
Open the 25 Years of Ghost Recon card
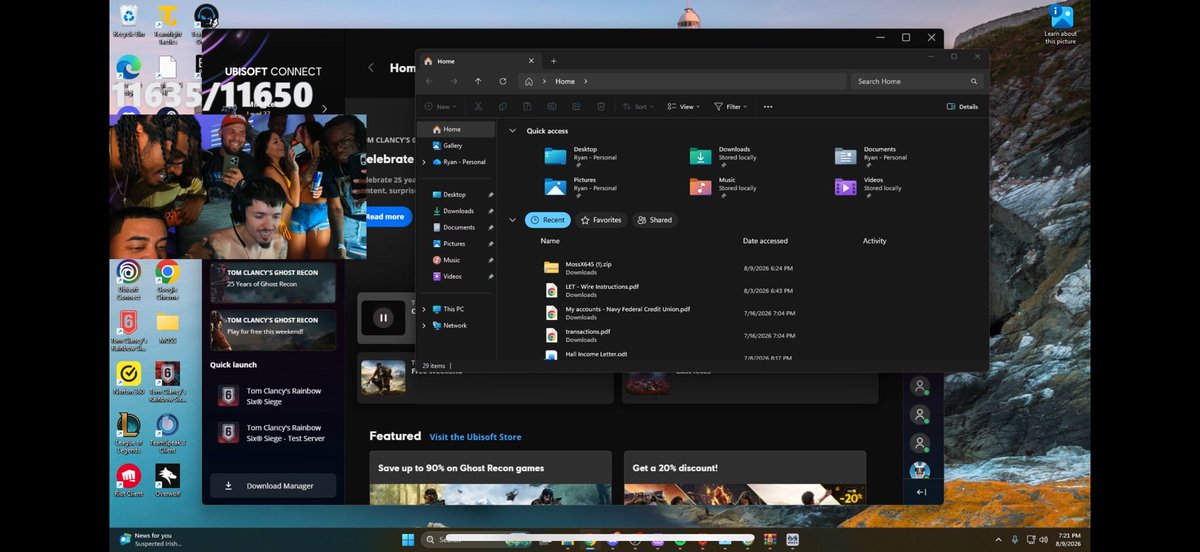tap(273, 283)
